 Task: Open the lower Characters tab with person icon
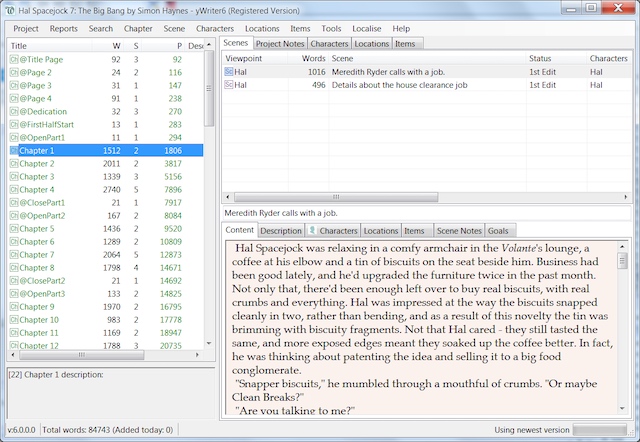(x=333, y=231)
